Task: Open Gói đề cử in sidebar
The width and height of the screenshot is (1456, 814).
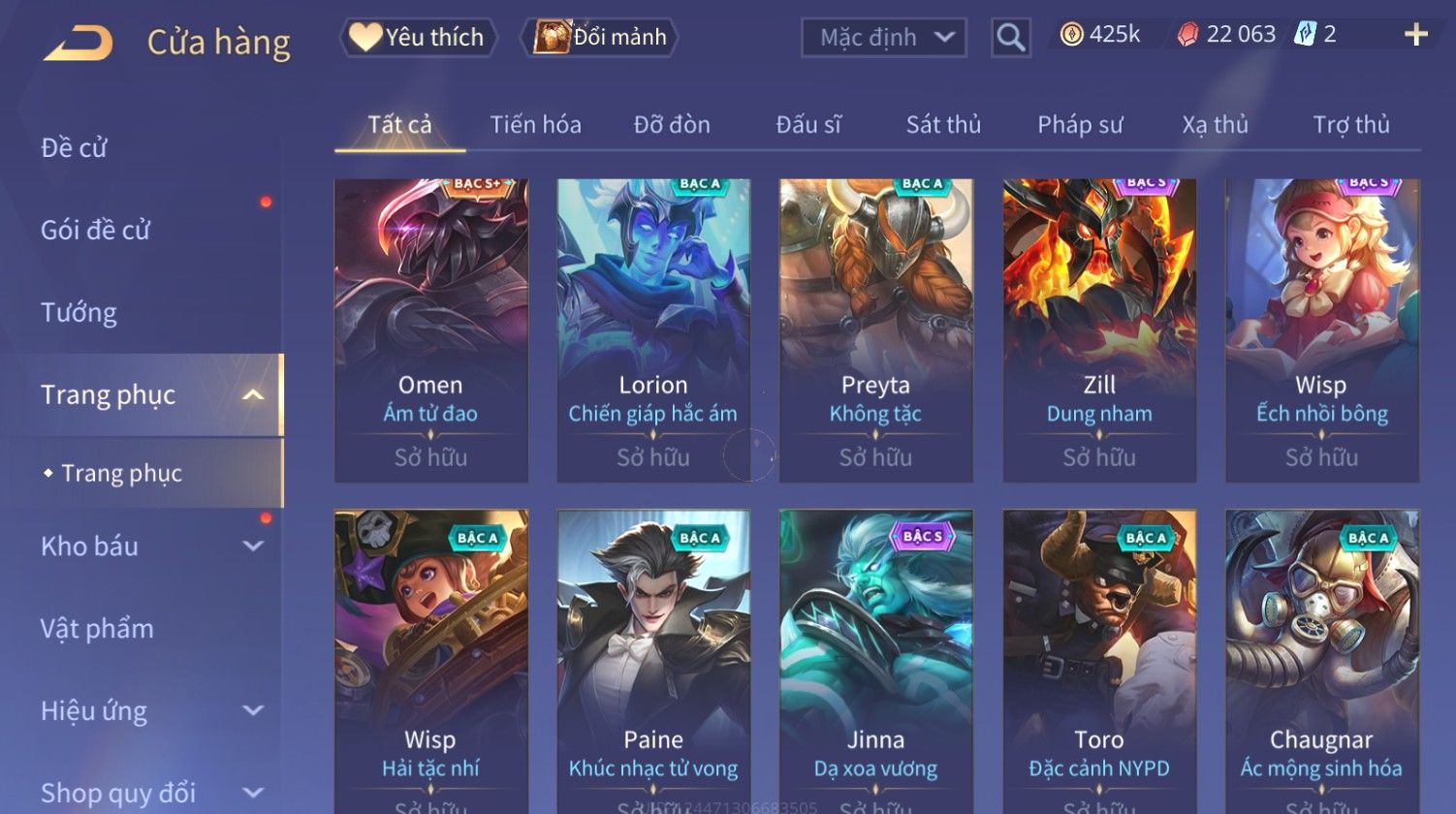Action: click(x=95, y=231)
